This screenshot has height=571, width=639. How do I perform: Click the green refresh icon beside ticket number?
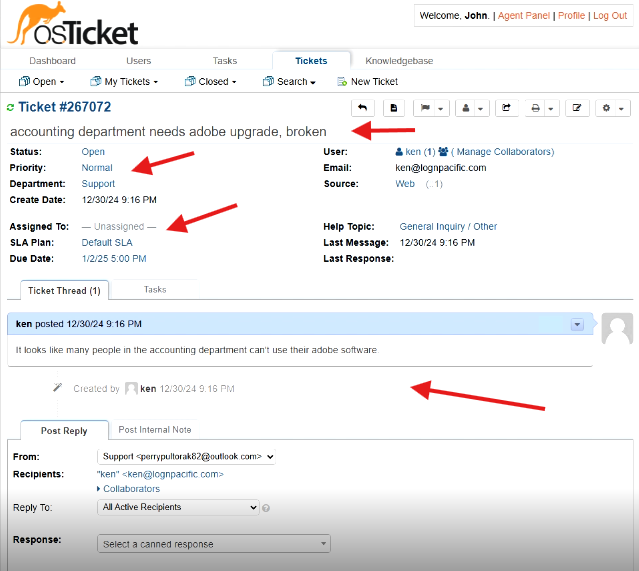[x=10, y=107]
